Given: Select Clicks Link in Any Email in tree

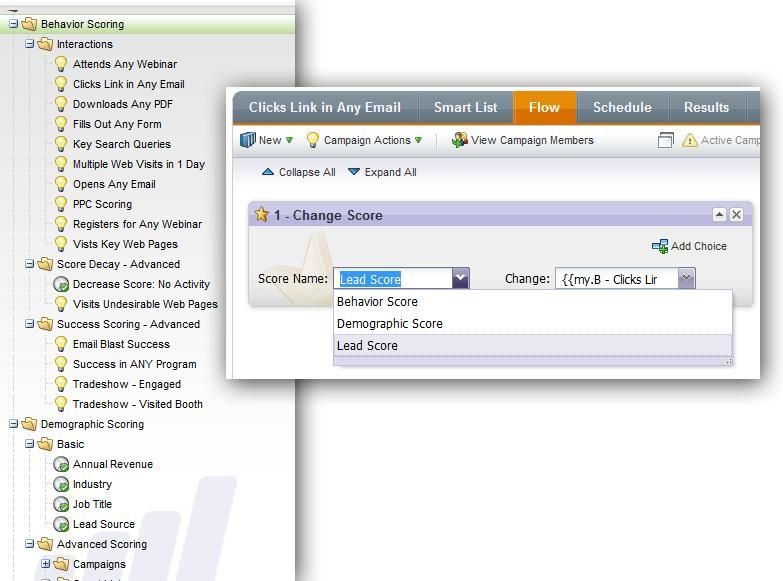Looking at the screenshot, I should 129,84.
